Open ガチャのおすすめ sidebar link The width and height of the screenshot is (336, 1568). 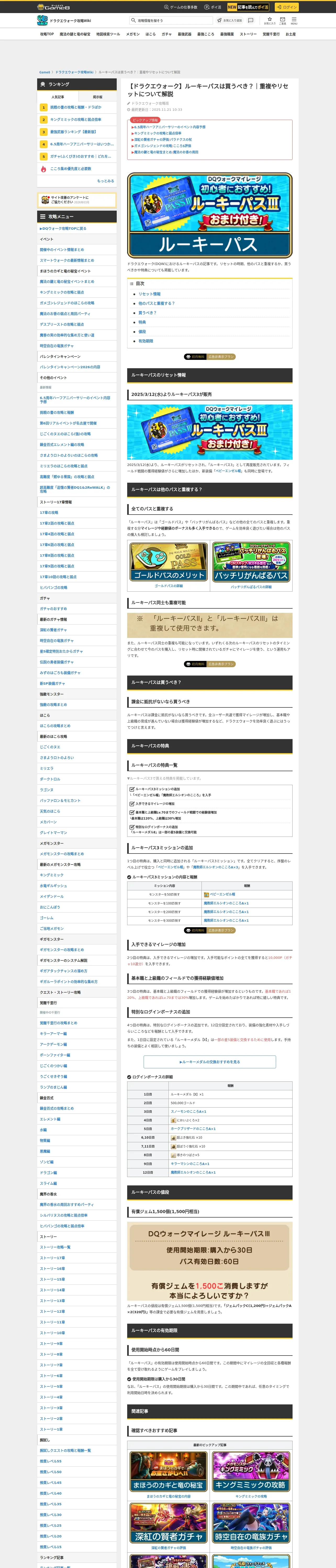tap(53, 609)
